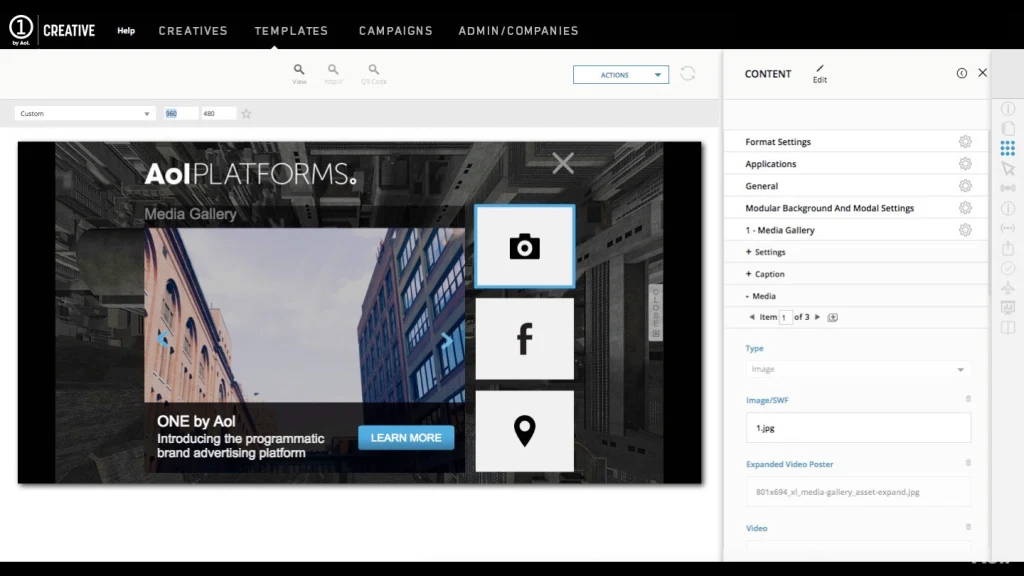The image size is (1024, 576).
Task: Click the Edit link next to CONTENT
Action: (819, 76)
